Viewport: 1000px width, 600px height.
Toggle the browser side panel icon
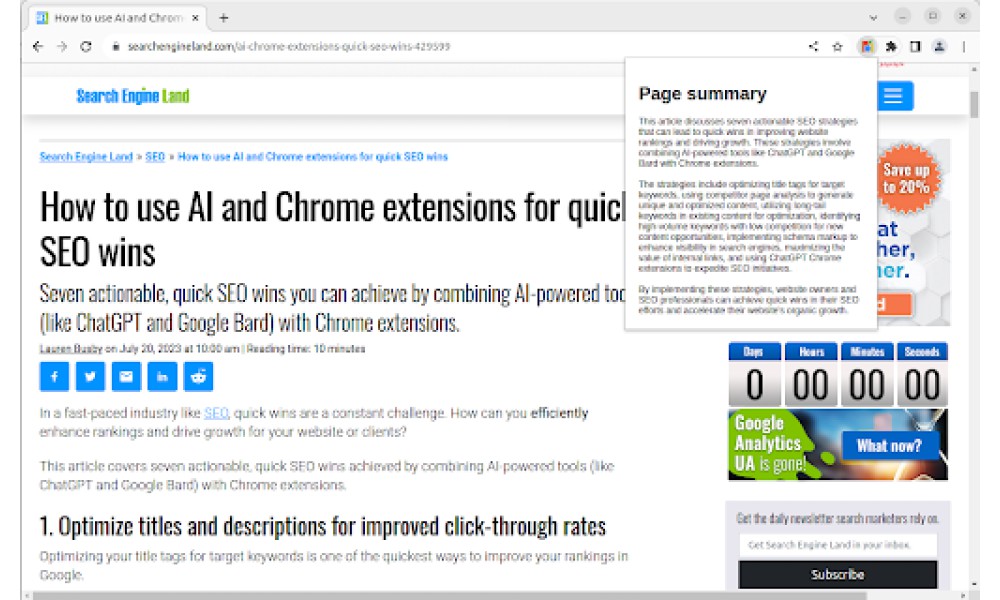coord(915,47)
